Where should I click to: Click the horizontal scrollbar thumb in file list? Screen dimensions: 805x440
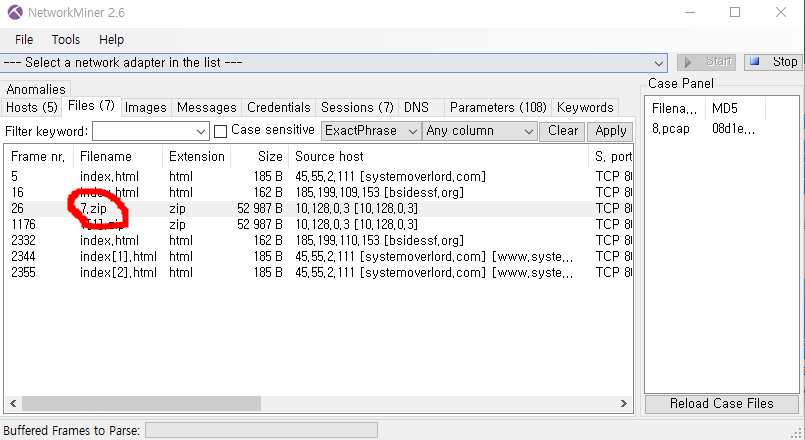click(x=141, y=404)
